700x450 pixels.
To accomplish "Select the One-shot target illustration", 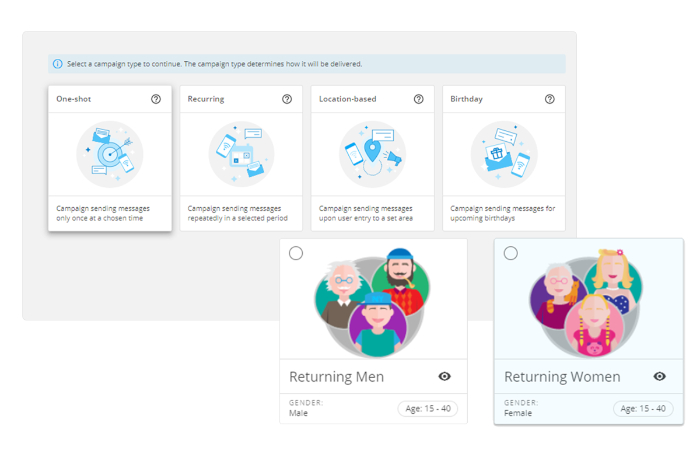I will tap(110, 154).
